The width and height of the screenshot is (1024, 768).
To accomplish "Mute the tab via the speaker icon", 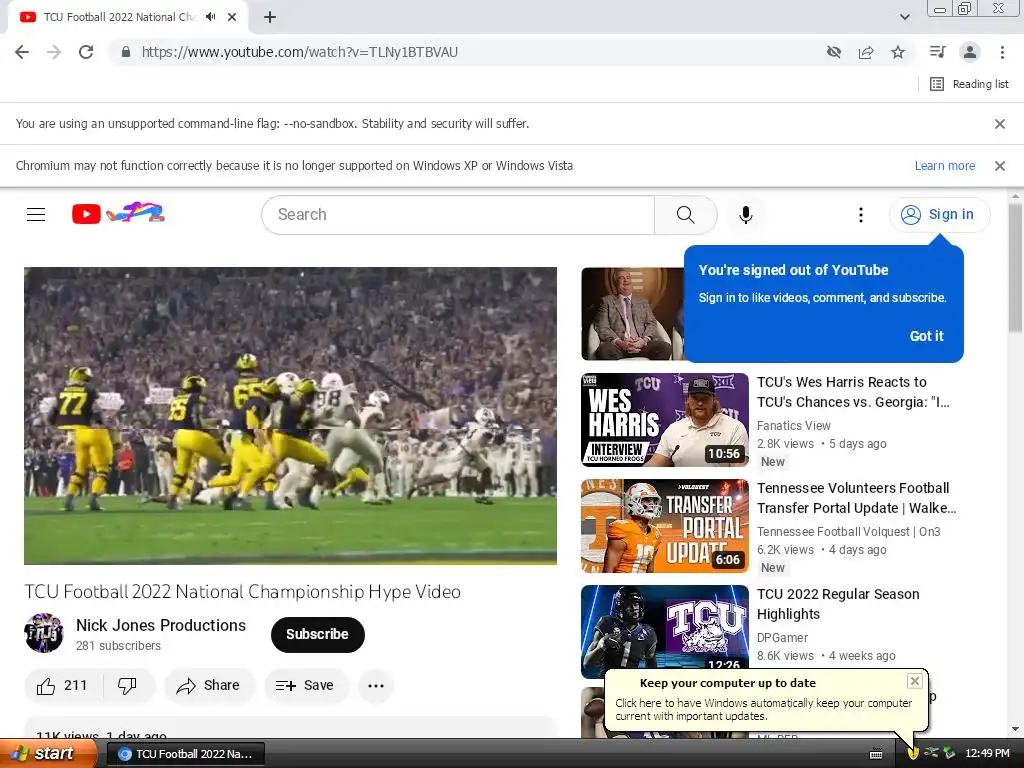I will tap(210, 17).
